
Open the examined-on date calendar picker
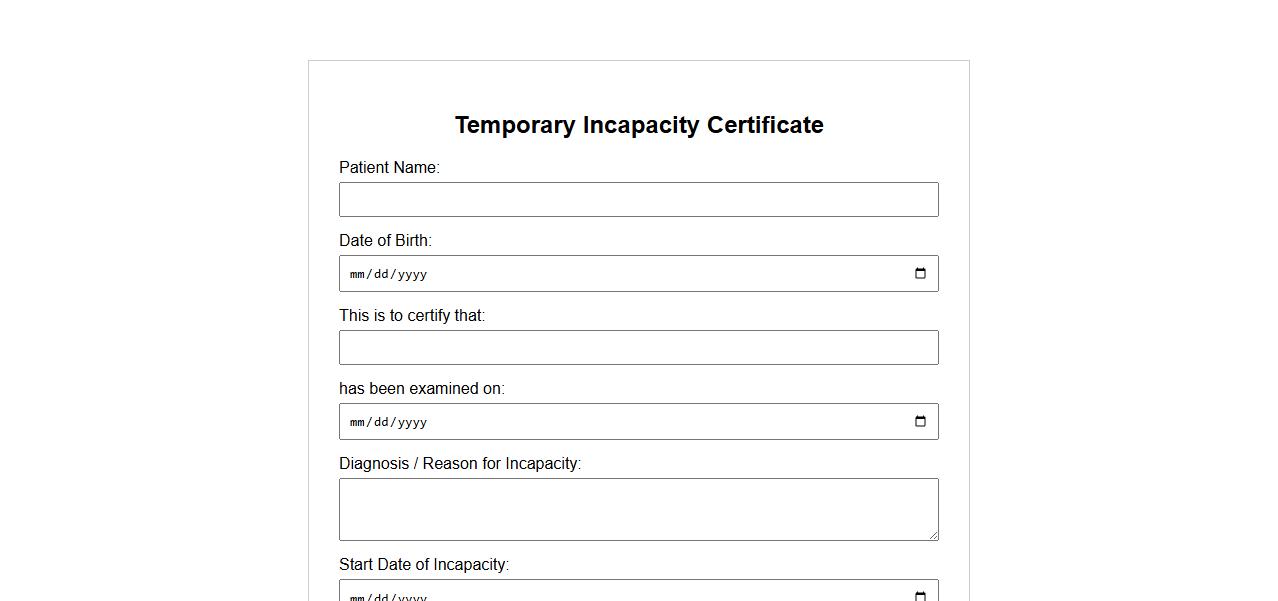click(920, 422)
